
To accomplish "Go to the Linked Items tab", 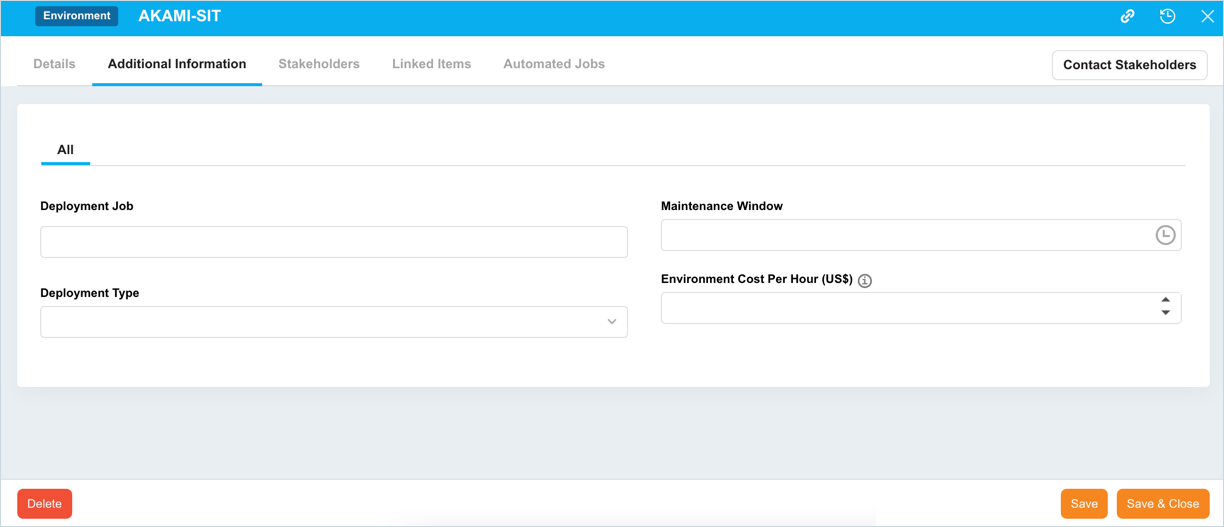I will pyautogui.click(x=431, y=64).
